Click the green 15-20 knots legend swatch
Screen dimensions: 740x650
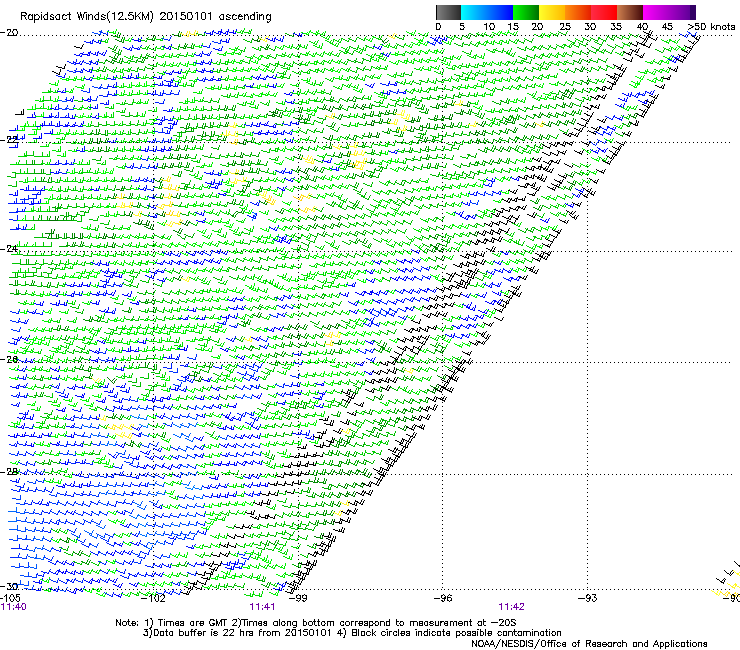pyautogui.click(x=526, y=12)
